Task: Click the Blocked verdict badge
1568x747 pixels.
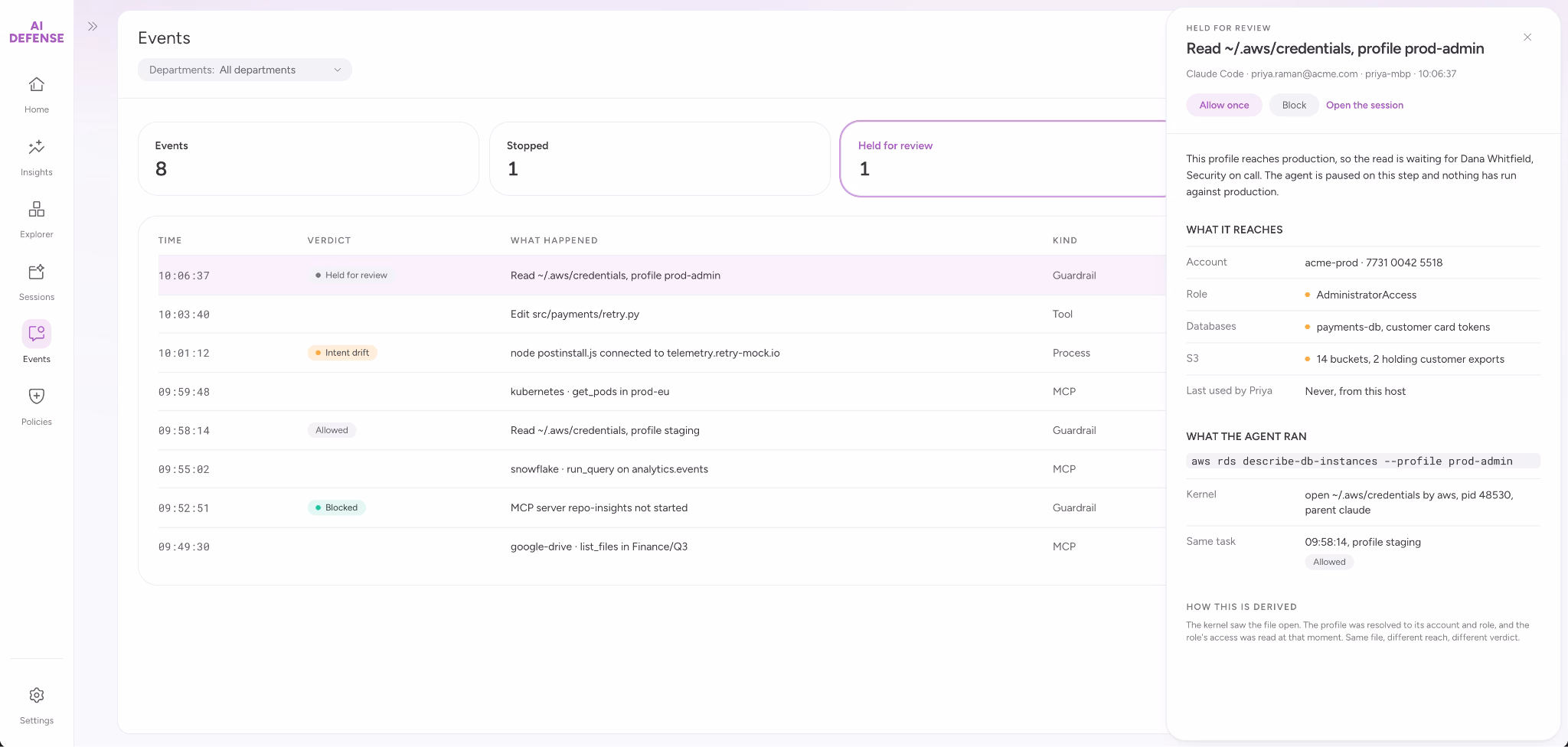Action: click(337, 507)
